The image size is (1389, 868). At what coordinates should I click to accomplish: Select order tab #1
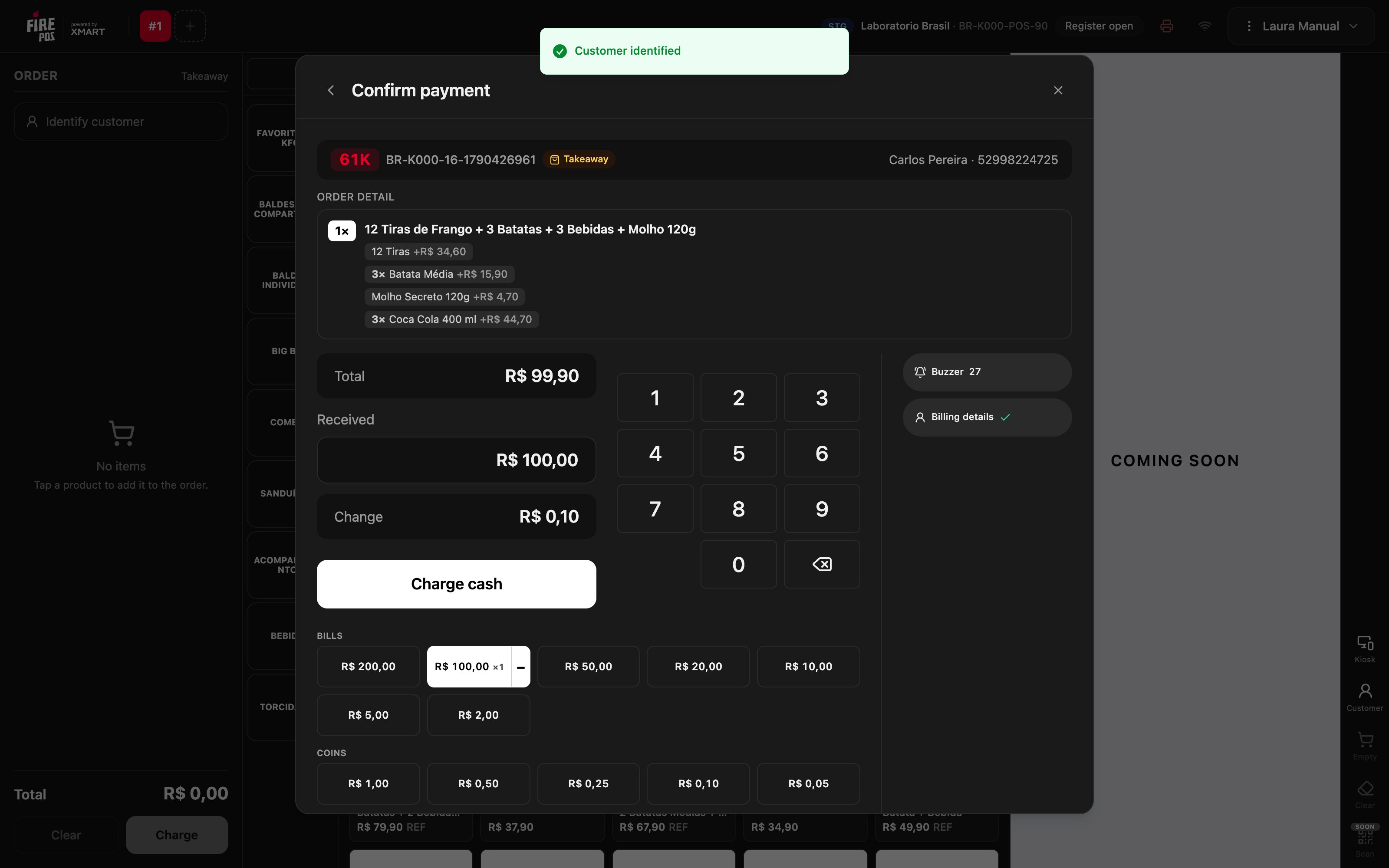(155, 26)
